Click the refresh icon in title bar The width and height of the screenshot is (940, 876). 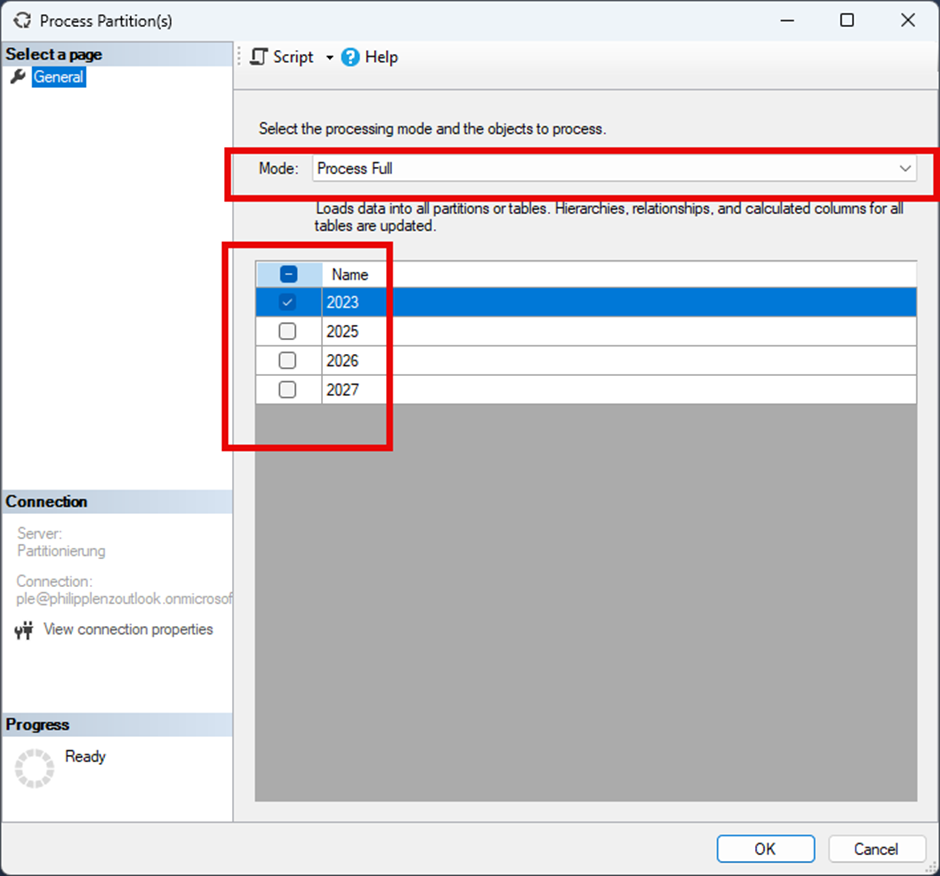[22, 20]
